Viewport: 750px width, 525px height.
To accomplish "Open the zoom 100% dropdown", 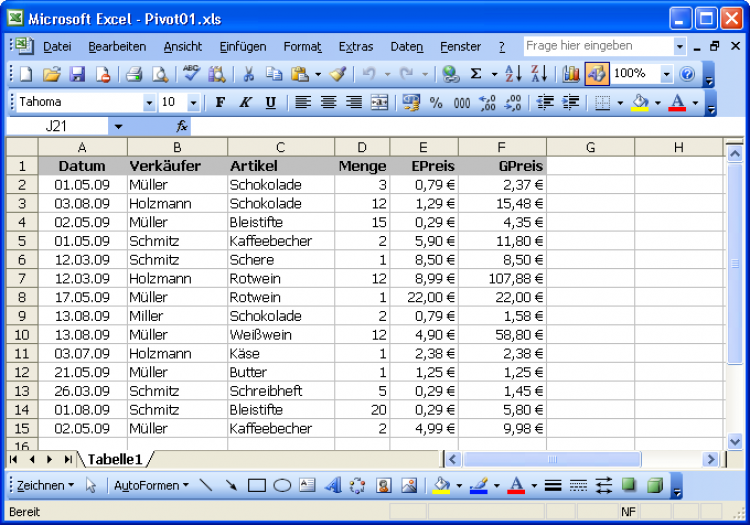I will point(666,74).
